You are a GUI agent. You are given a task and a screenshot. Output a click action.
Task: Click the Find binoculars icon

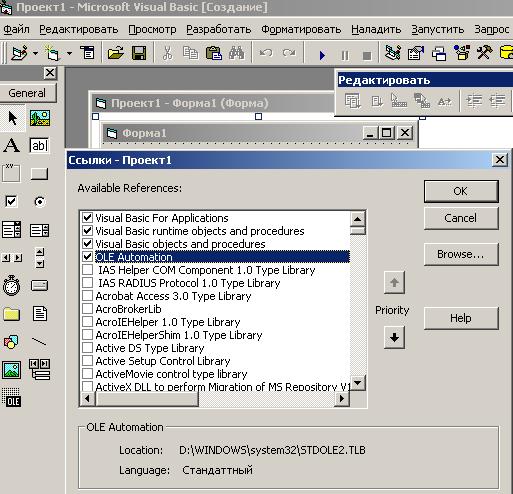pyautogui.click(x=237, y=53)
